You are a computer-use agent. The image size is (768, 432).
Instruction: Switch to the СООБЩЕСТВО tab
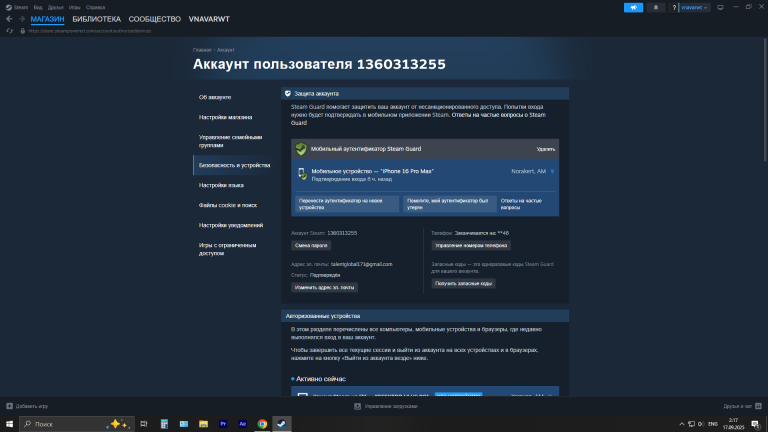tap(155, 19)
